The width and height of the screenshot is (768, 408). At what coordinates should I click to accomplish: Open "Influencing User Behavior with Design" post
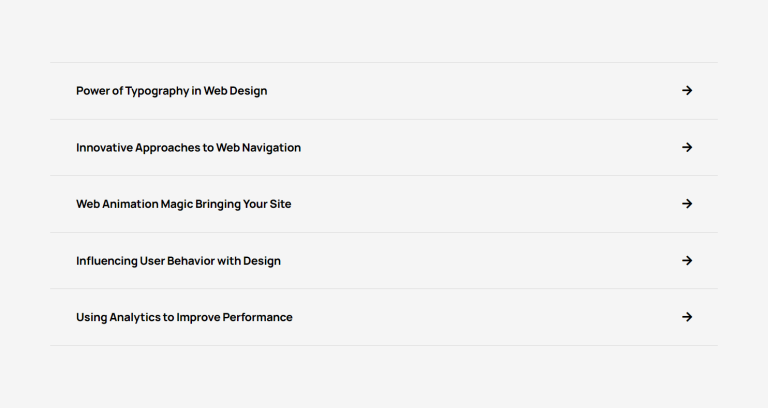click(178, 261)
